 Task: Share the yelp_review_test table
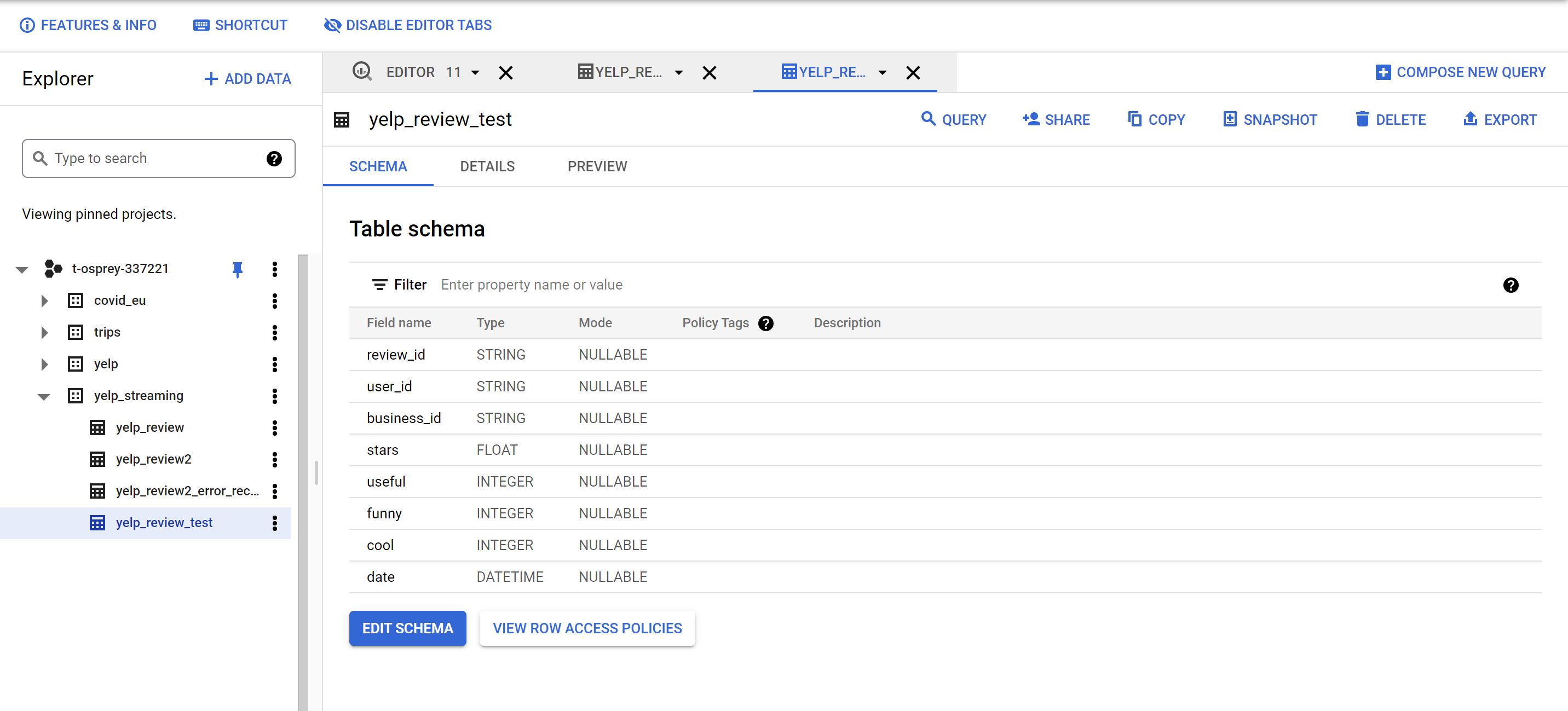(1056, 119)
